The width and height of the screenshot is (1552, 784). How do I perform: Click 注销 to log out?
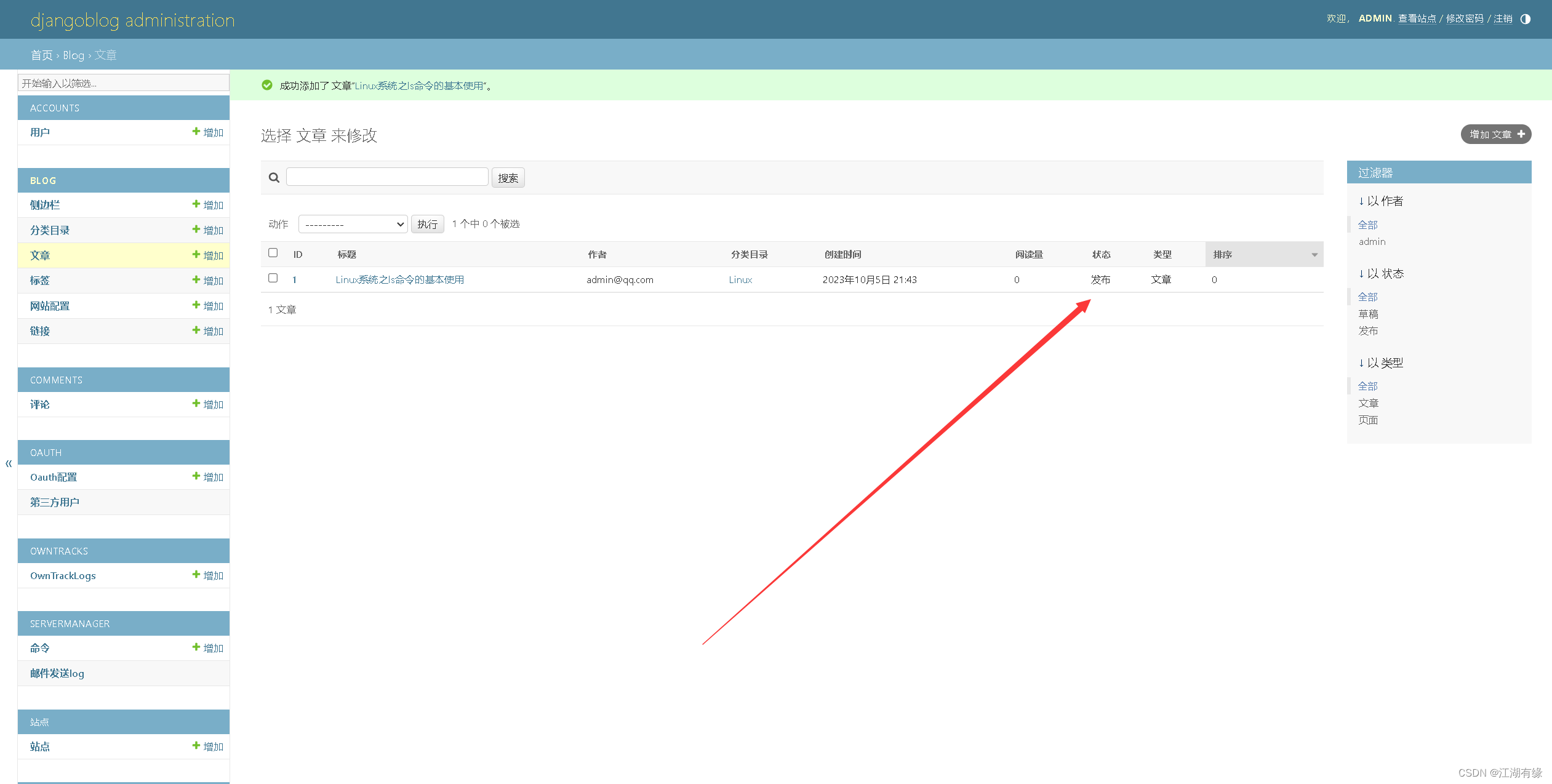1503,19
